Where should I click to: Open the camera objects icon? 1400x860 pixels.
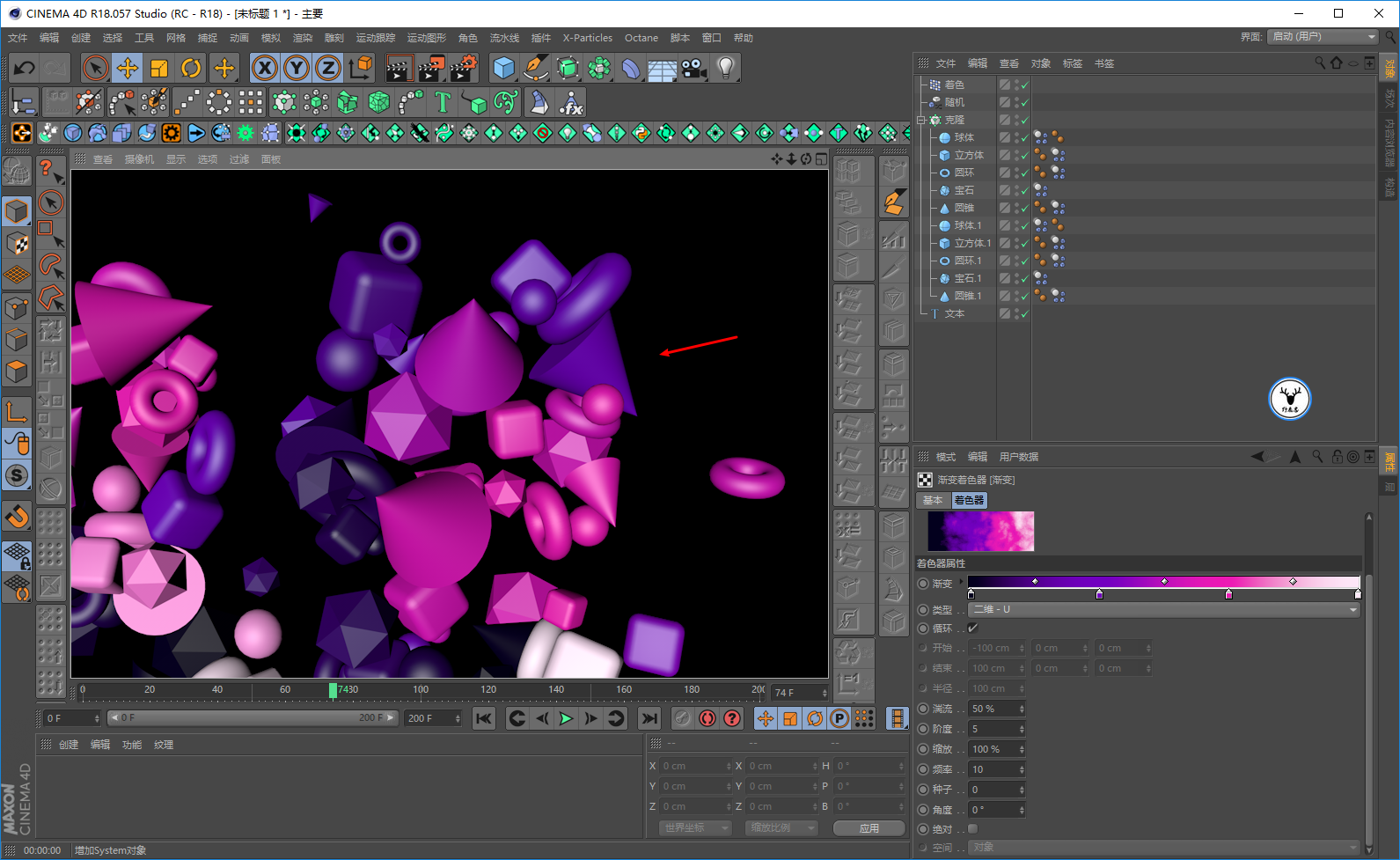pos(694,68)
